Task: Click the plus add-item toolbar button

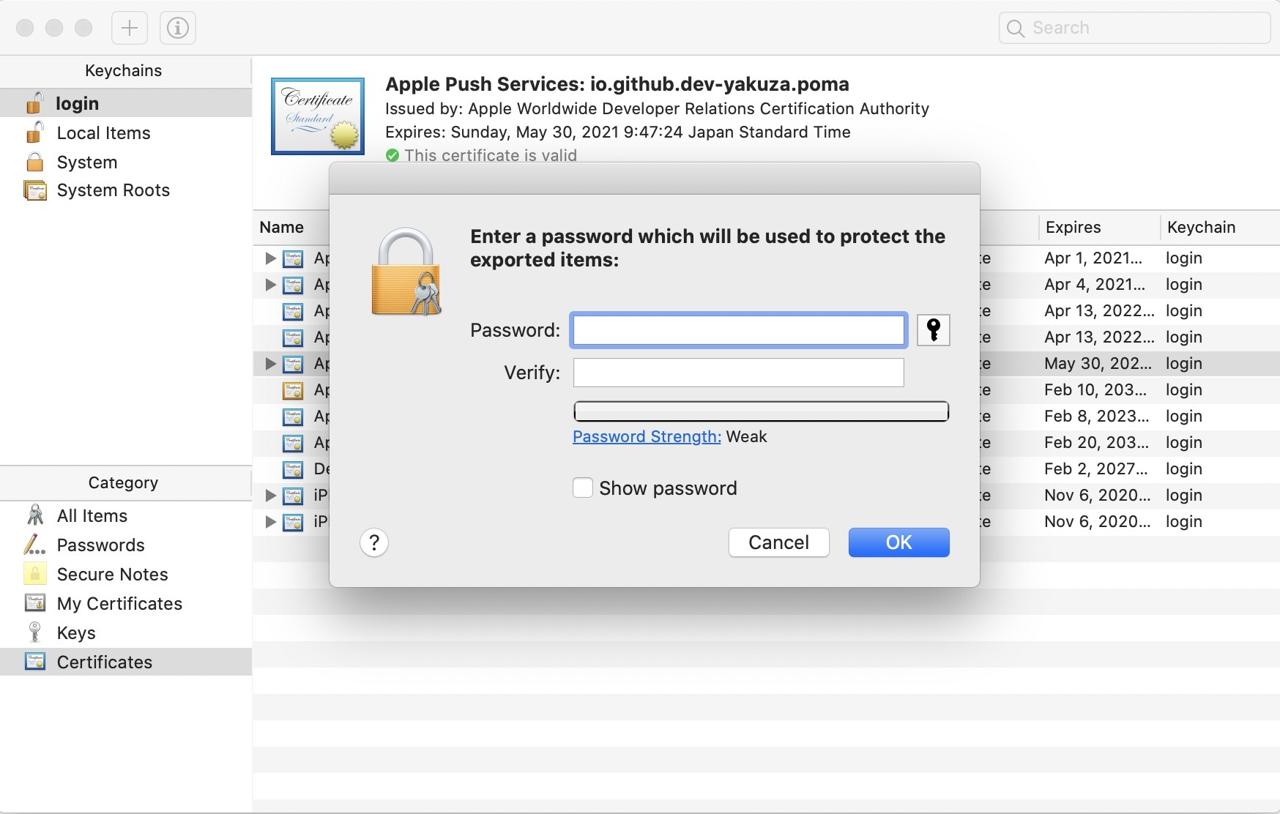Action: click(x=129, y=28)
